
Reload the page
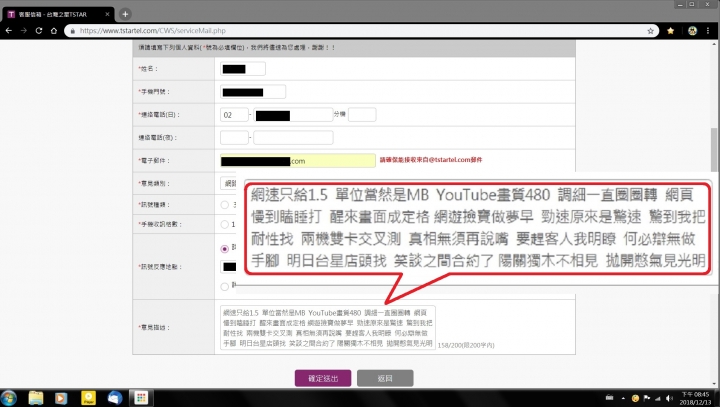click(x=39, y=31)
